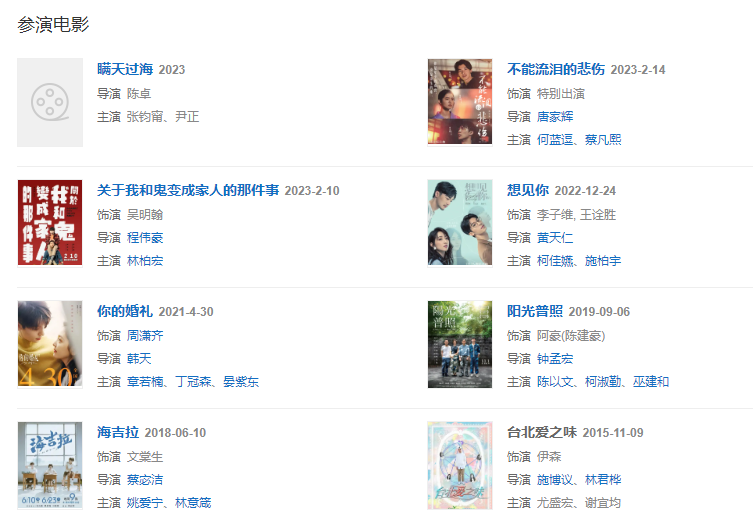Open the role 周潇齐 link
This screenshot has width=753, height=518.
tap(145, 336)
